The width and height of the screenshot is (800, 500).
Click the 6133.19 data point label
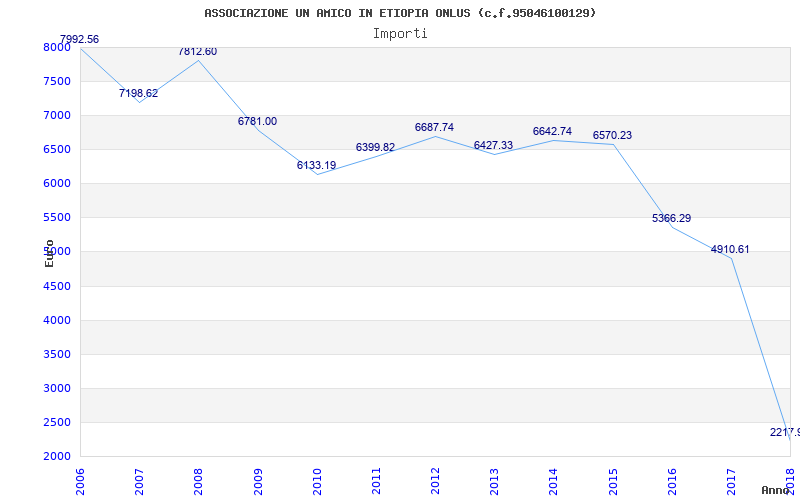coord(316,165)
